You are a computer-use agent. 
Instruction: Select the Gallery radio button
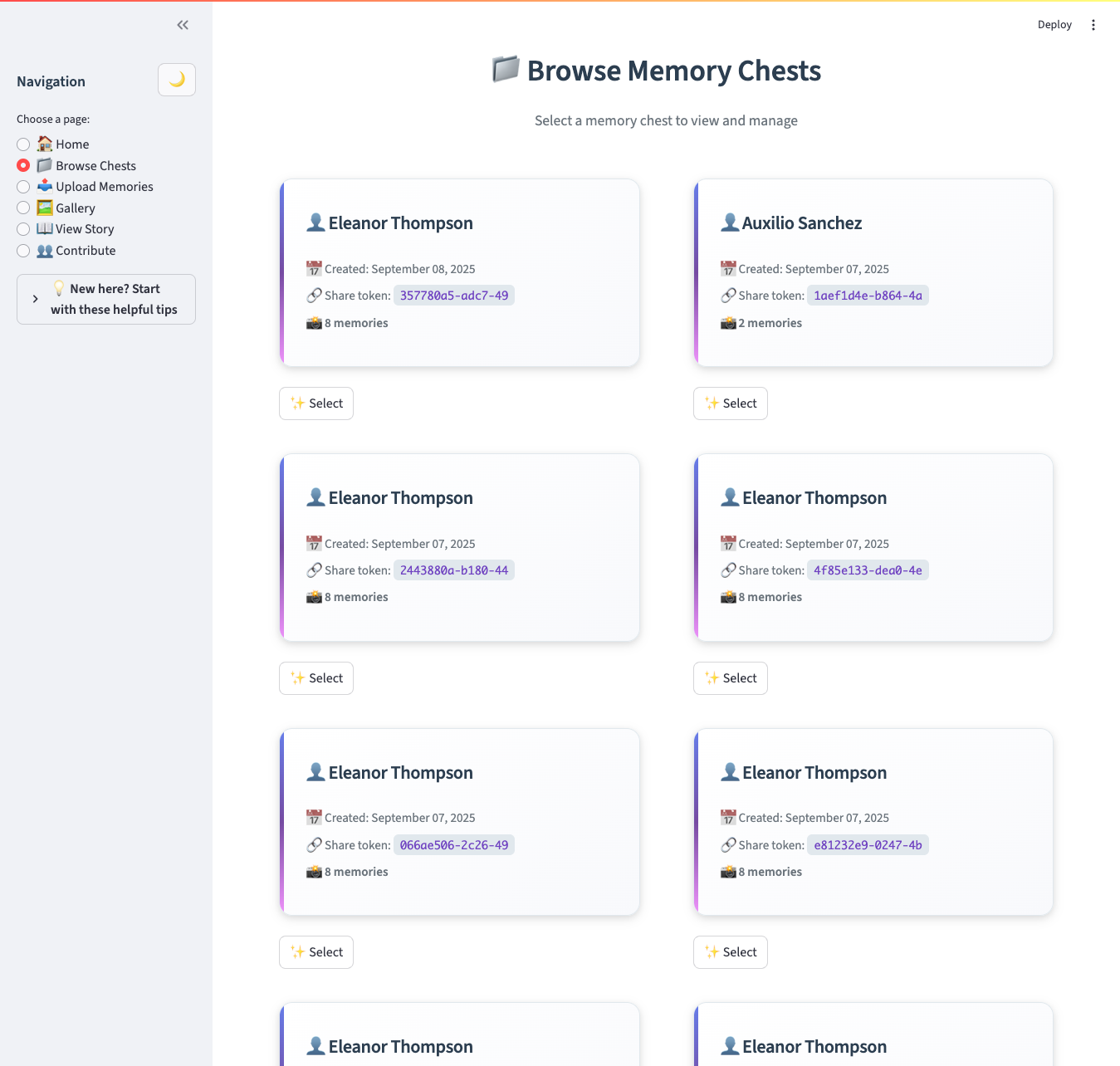[x=23, y=208]
